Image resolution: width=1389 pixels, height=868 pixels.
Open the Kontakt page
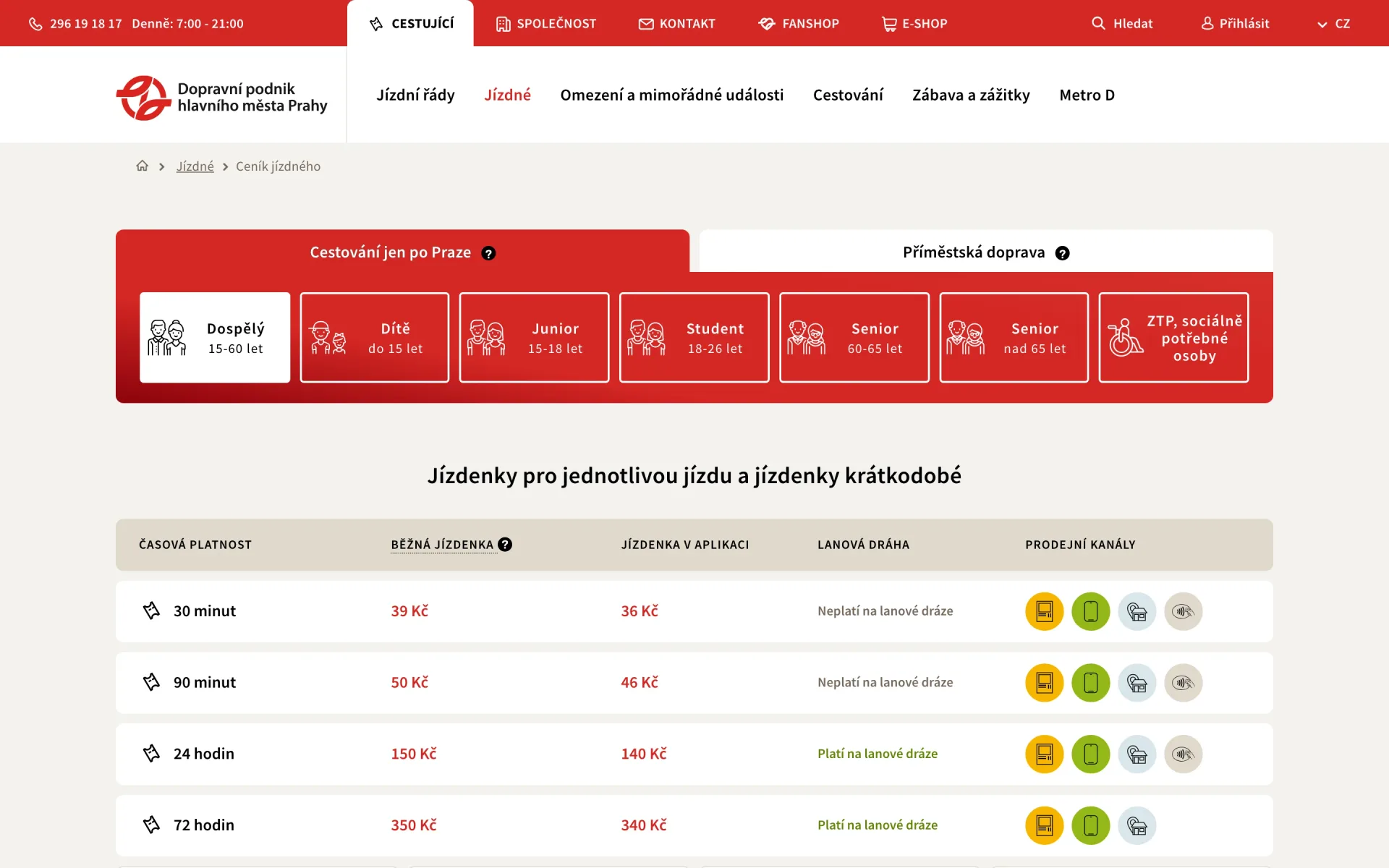(676, 24)
